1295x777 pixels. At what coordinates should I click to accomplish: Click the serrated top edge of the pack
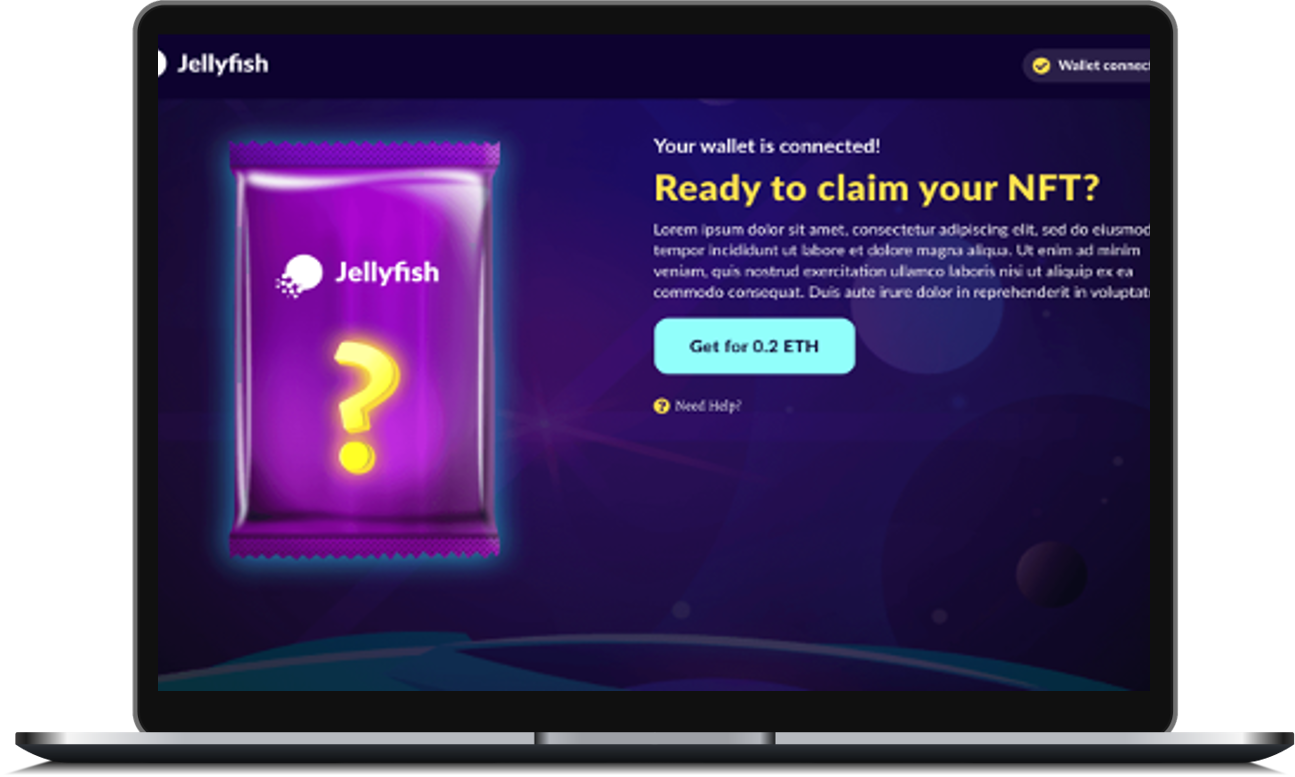[364, 154]
